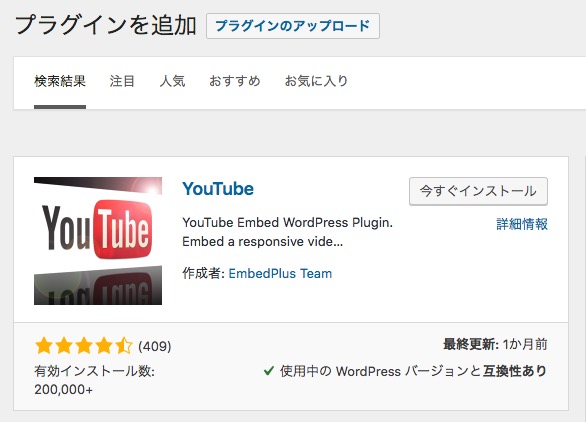Click the plugin description text
This screenshot has width=586, height=422.
tap(287, 232)
